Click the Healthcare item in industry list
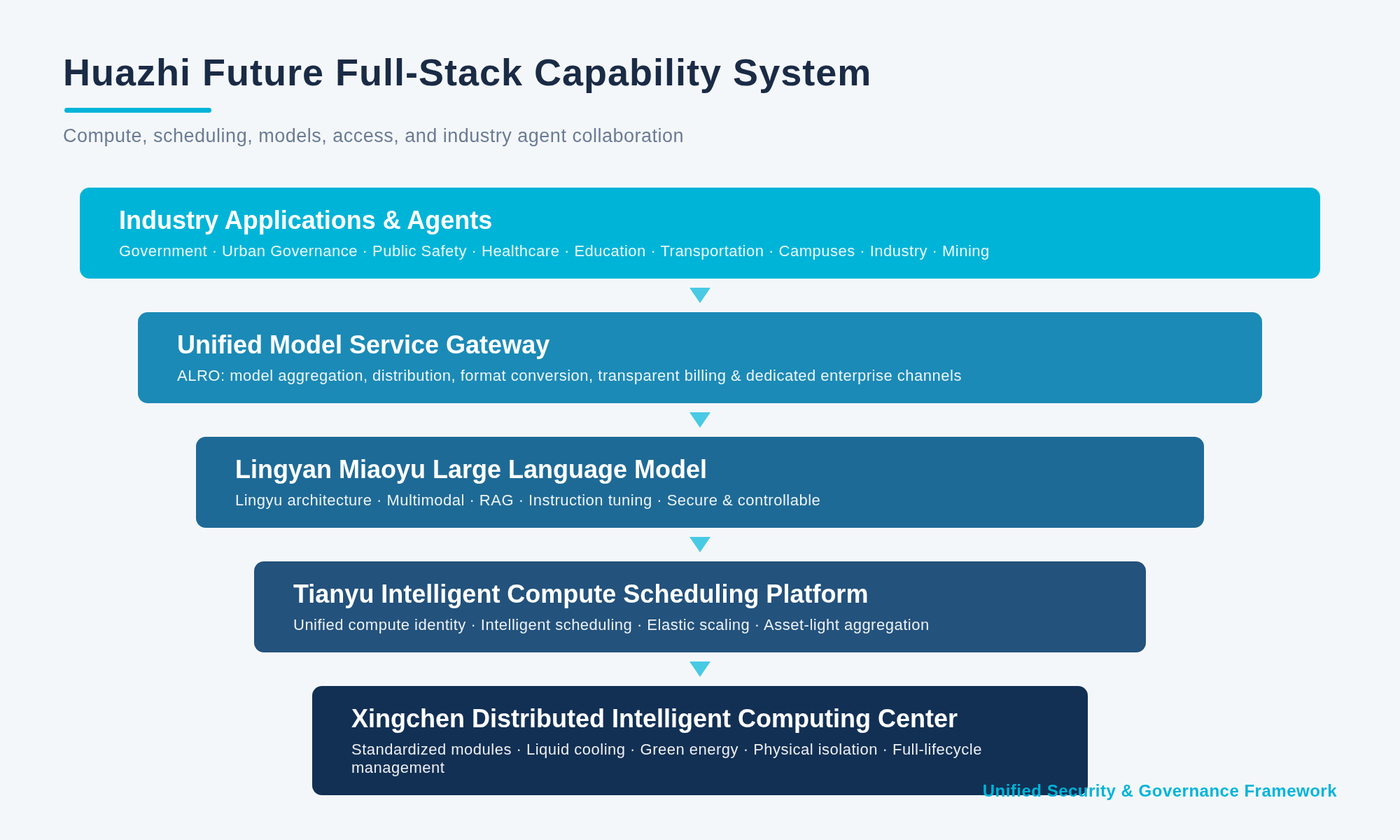The width and height of the screenshot is (1400, 840). point(520,251)
